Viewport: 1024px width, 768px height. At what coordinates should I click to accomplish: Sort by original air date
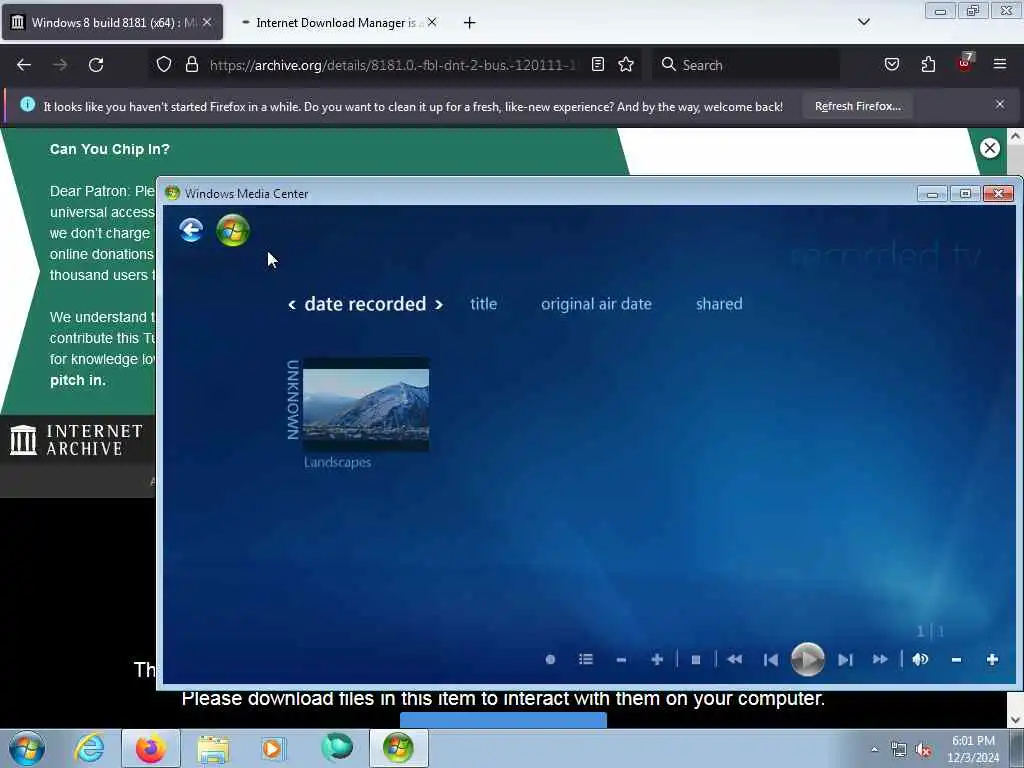[x=596, y=304]
